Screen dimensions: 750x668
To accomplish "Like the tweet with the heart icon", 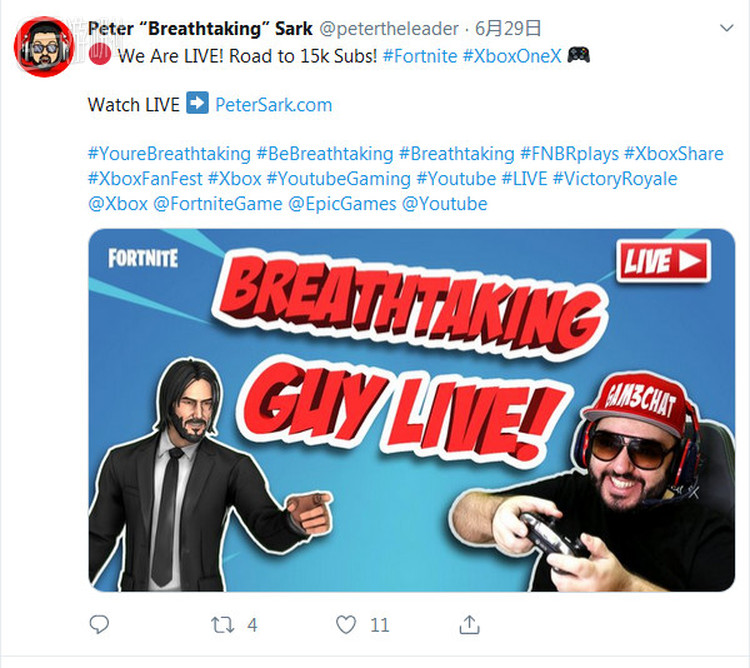I will tap(346, 625).
